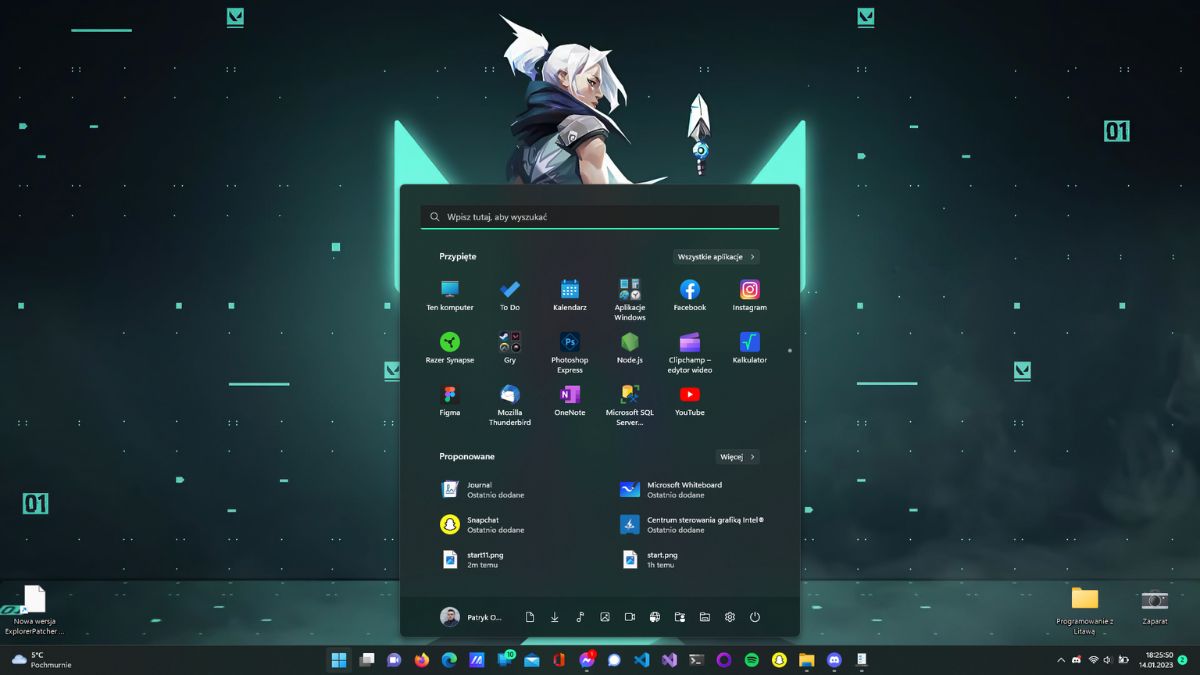Viewport: 1200px width, 675px height.
Task: Launch Firefox from the taskbar
Action: (422, 660)
